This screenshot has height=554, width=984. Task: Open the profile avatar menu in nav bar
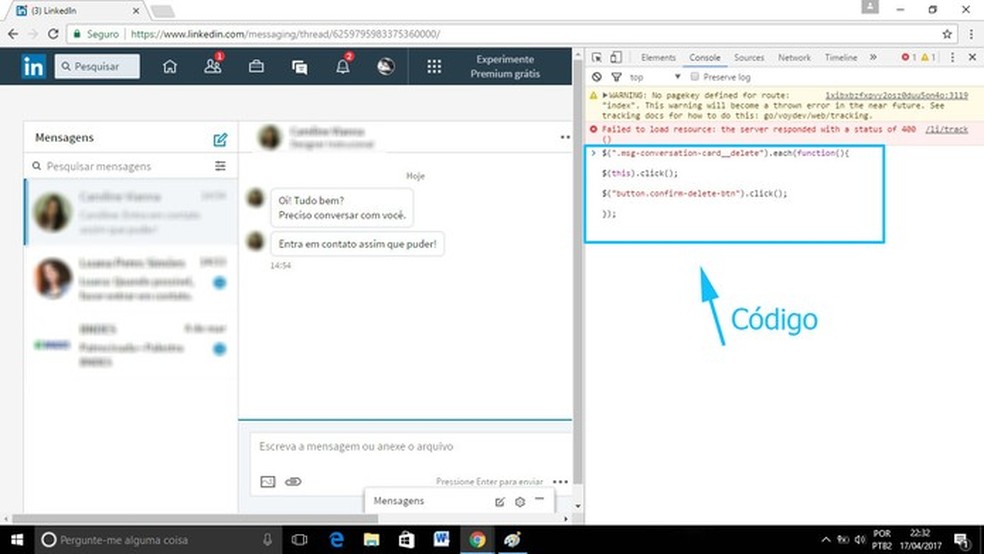pyautogui.click(x=385, y=66)
